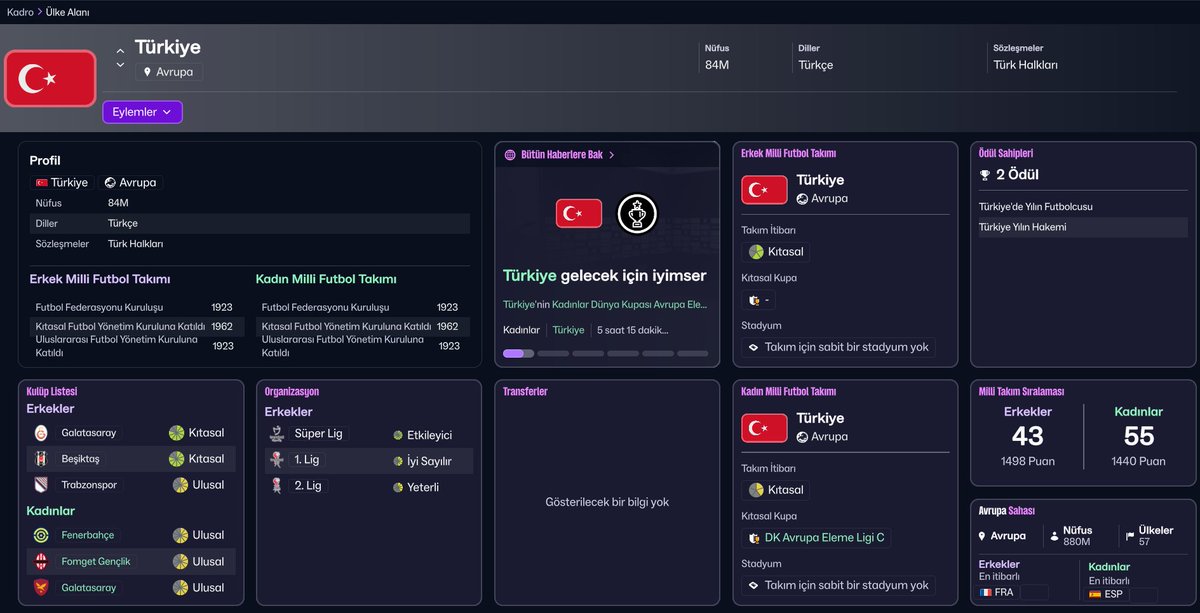The image size is (1200, 613).
Task: Click İyi Sayılır rating beside 1. Lig
Action: 423,461
